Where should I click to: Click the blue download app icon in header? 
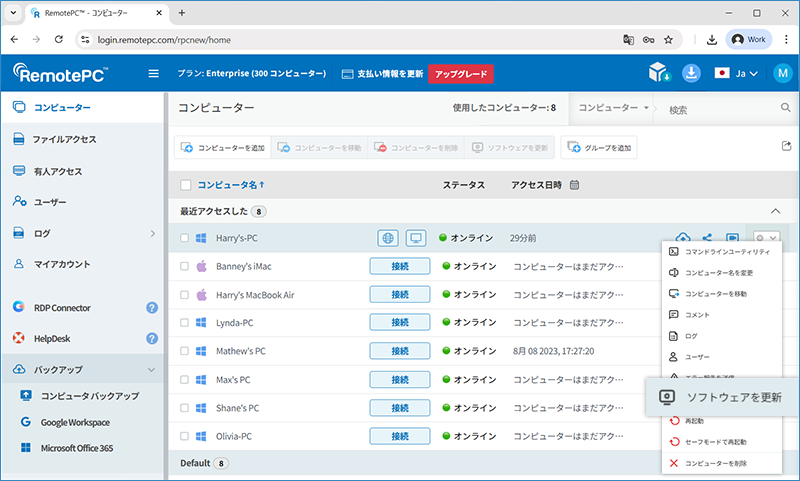coord(691,73)
